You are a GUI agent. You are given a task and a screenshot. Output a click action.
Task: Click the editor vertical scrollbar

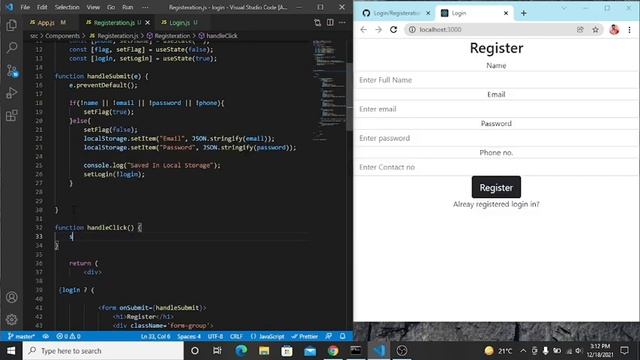coord(349,96)
